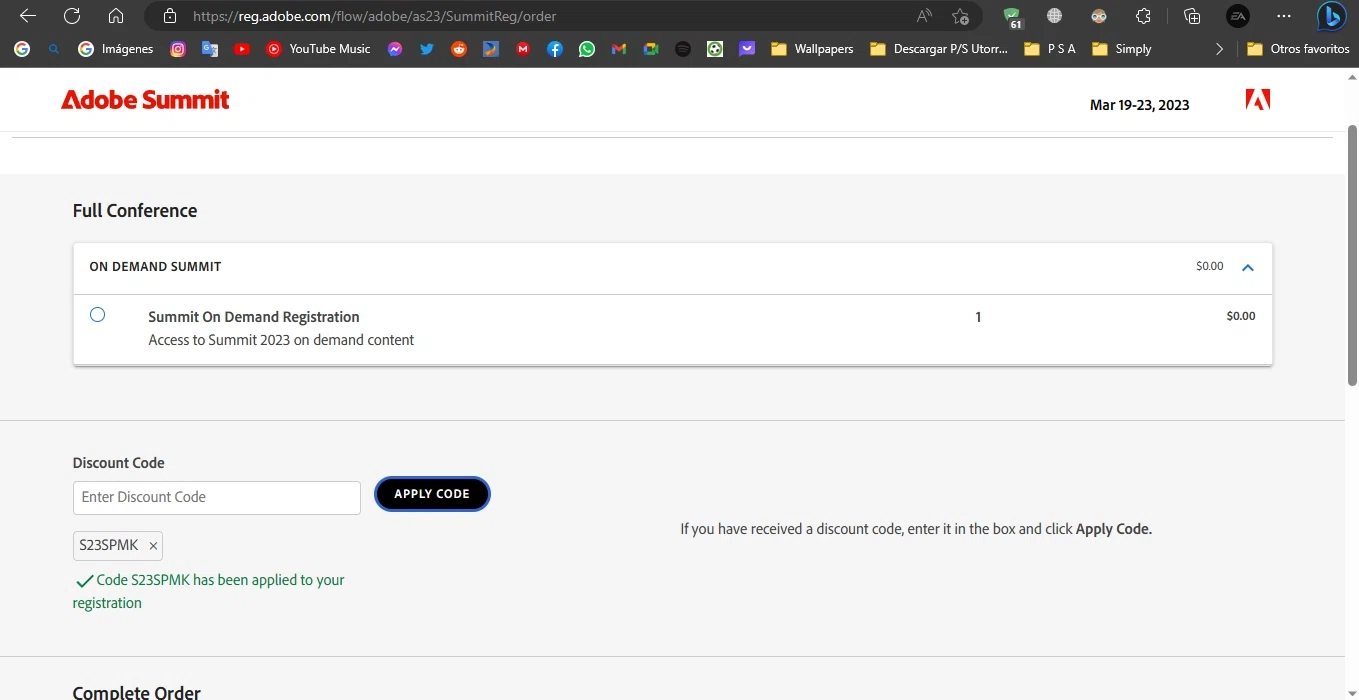Go back with the browser back arrow

click(x=28, y=16)
